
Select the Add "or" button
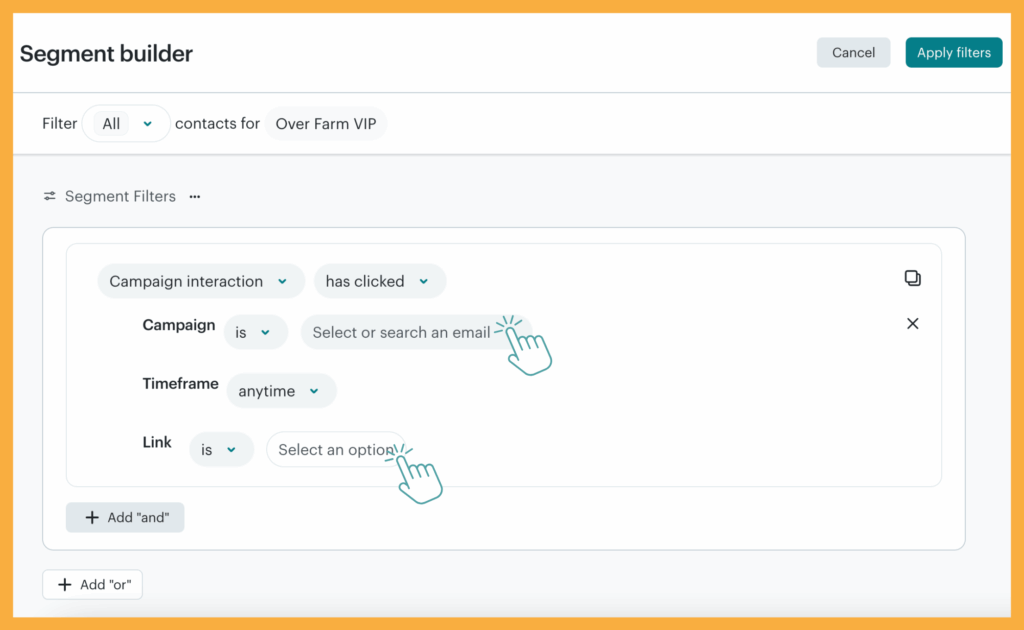(x=92, y=584)
